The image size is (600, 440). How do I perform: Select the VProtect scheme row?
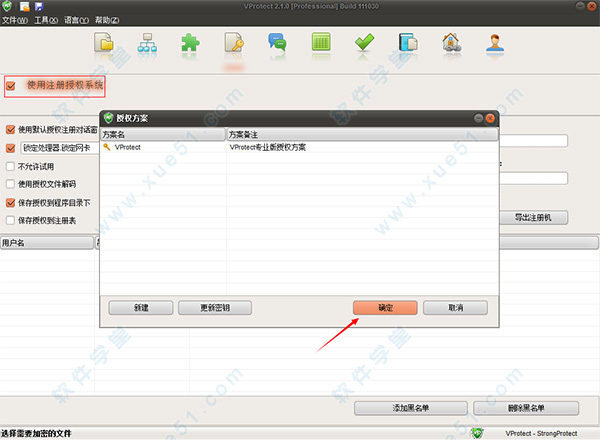[x=299, y=147]
